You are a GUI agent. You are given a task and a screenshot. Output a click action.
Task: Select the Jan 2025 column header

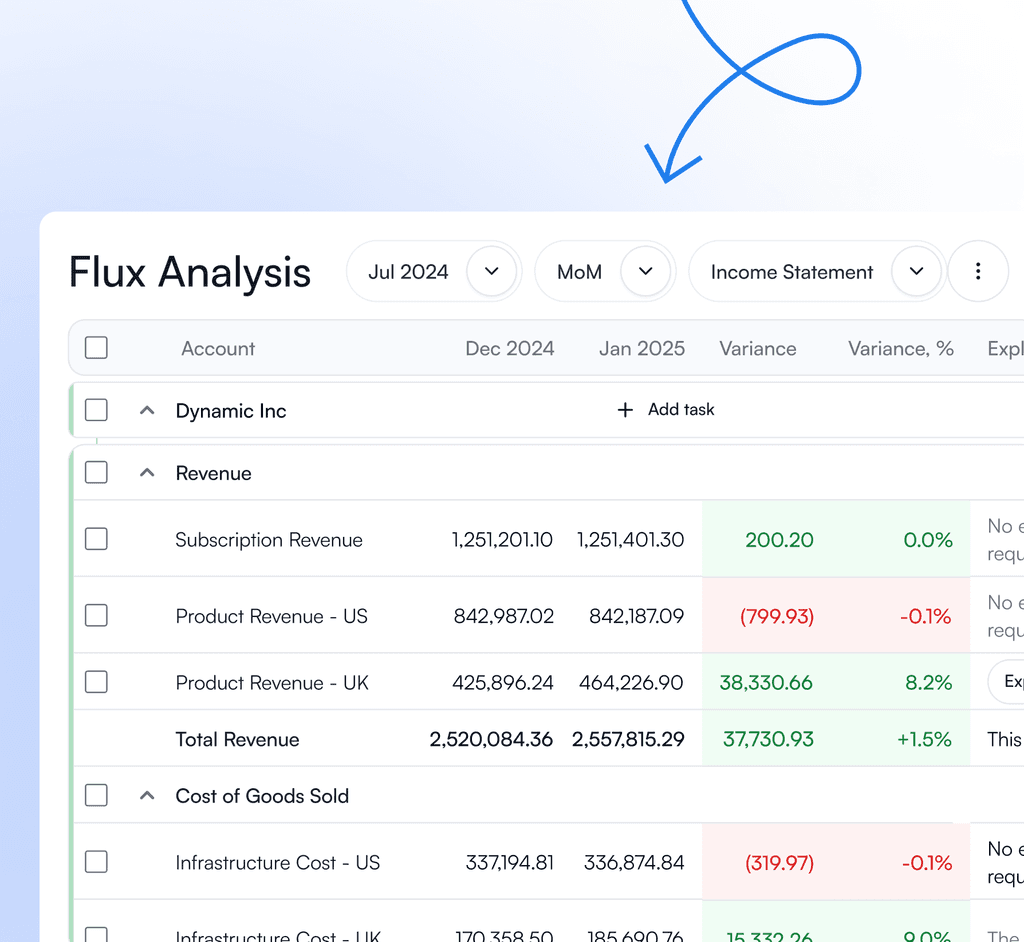pyautogui.click(x=641, y=348)
